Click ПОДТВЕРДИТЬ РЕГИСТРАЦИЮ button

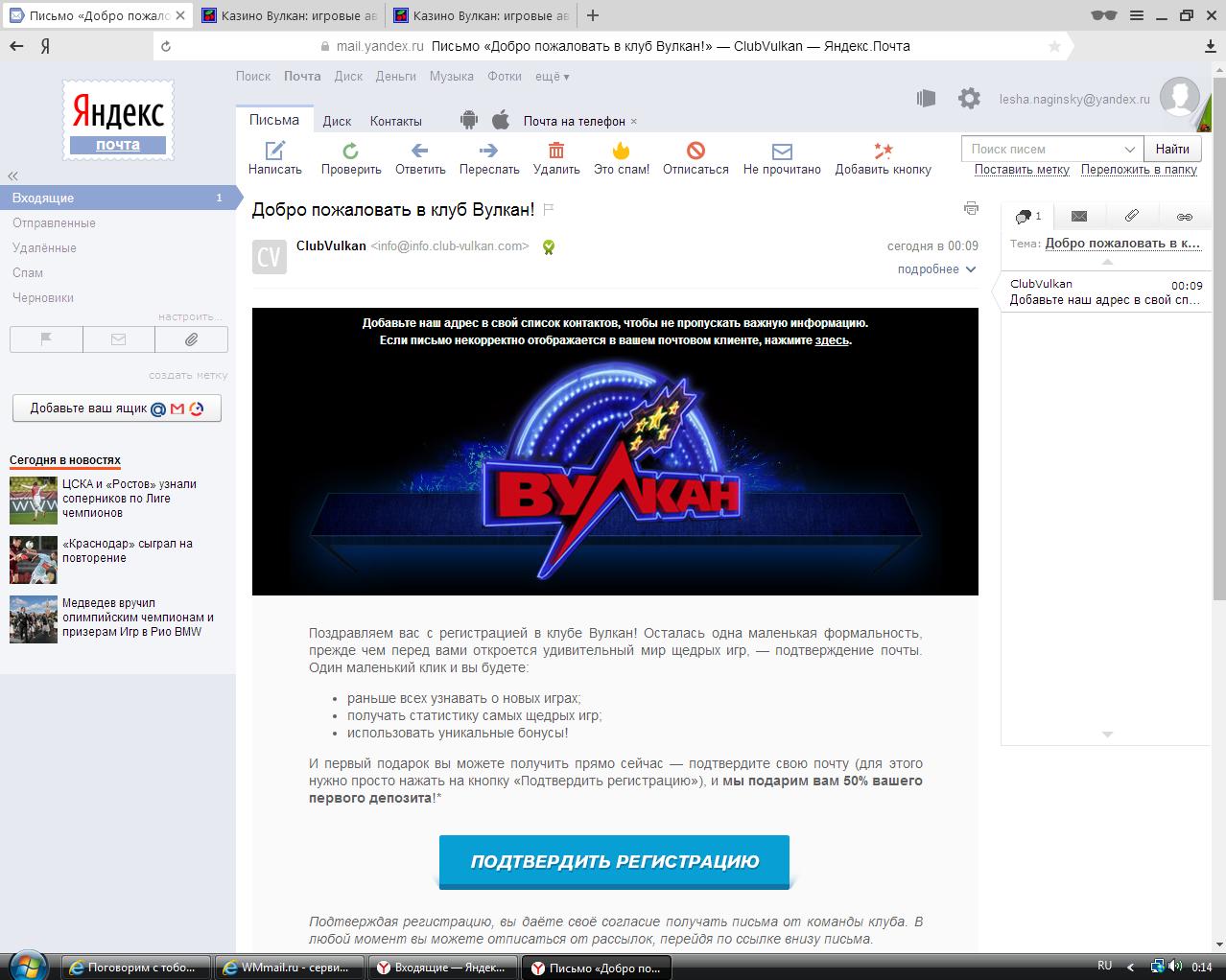614,861
